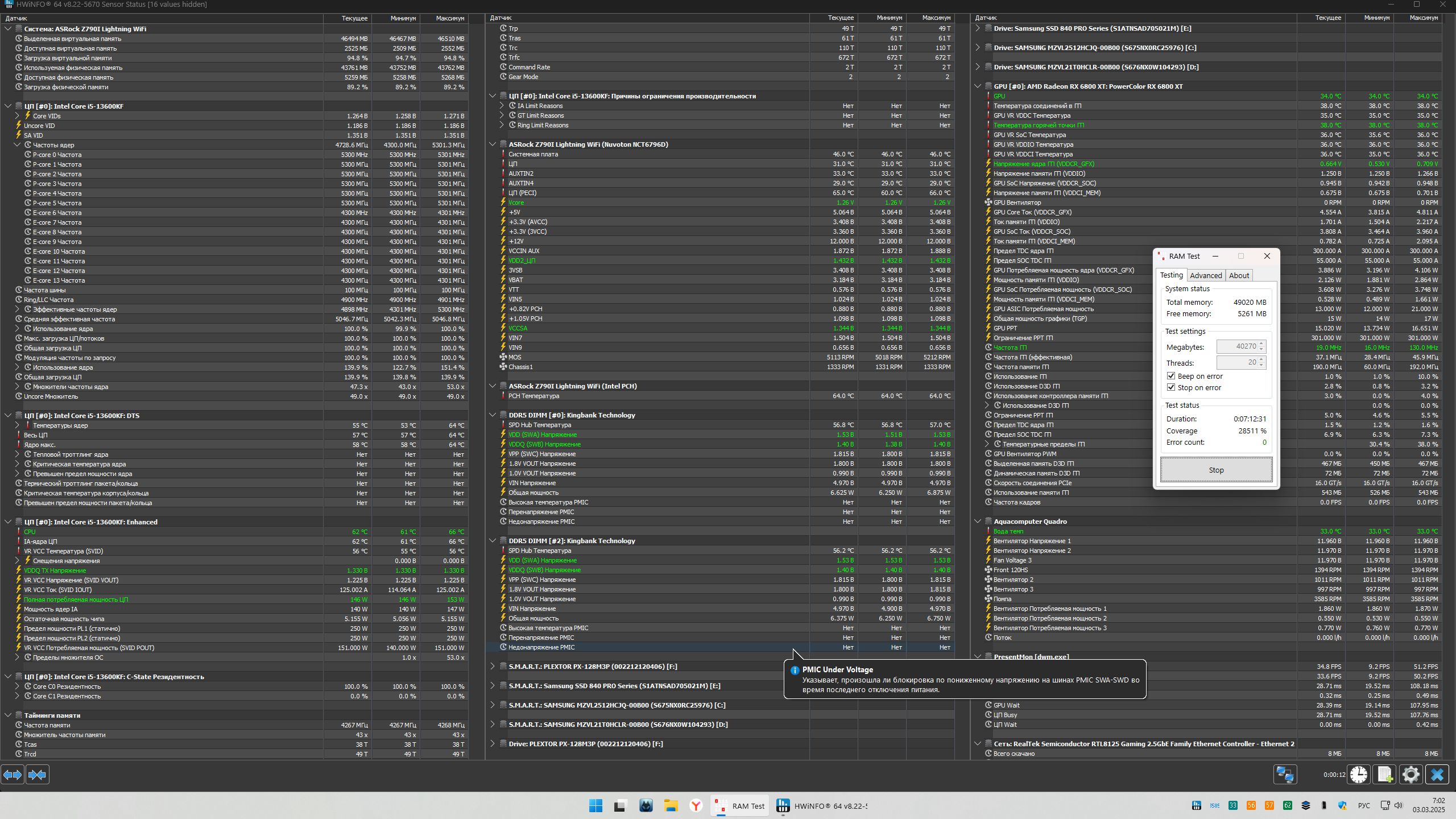Click the clock reset timer icon
This screenshot has height=819, width=1456.
coord(1359,775)
